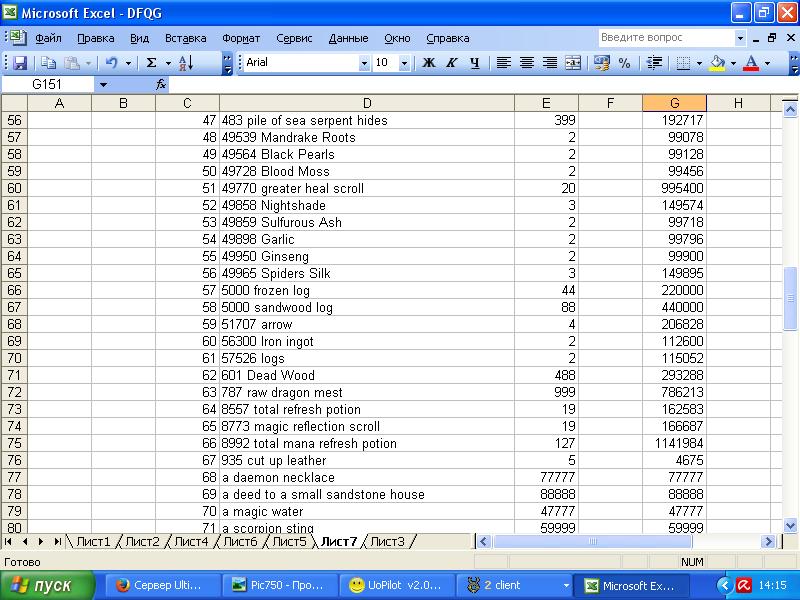800x600 pixels.
Task: Go to first sheet tab navigation arrow
Action: [8, 541]
